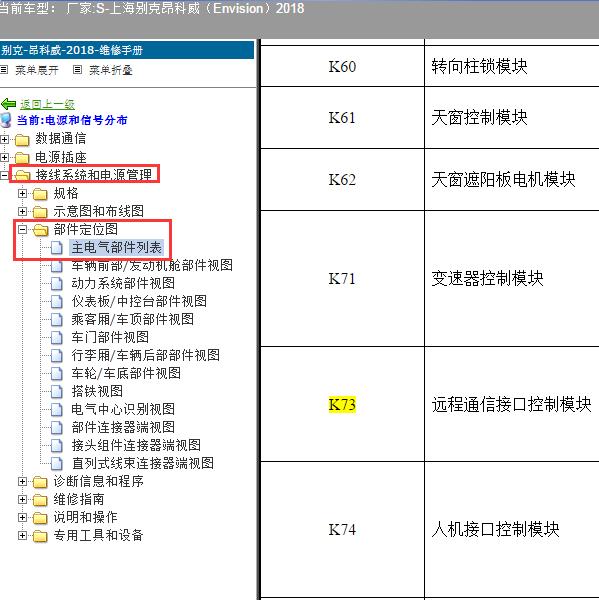
Task: Click the 返回上一级 link
Action: (x=47, y=104)
